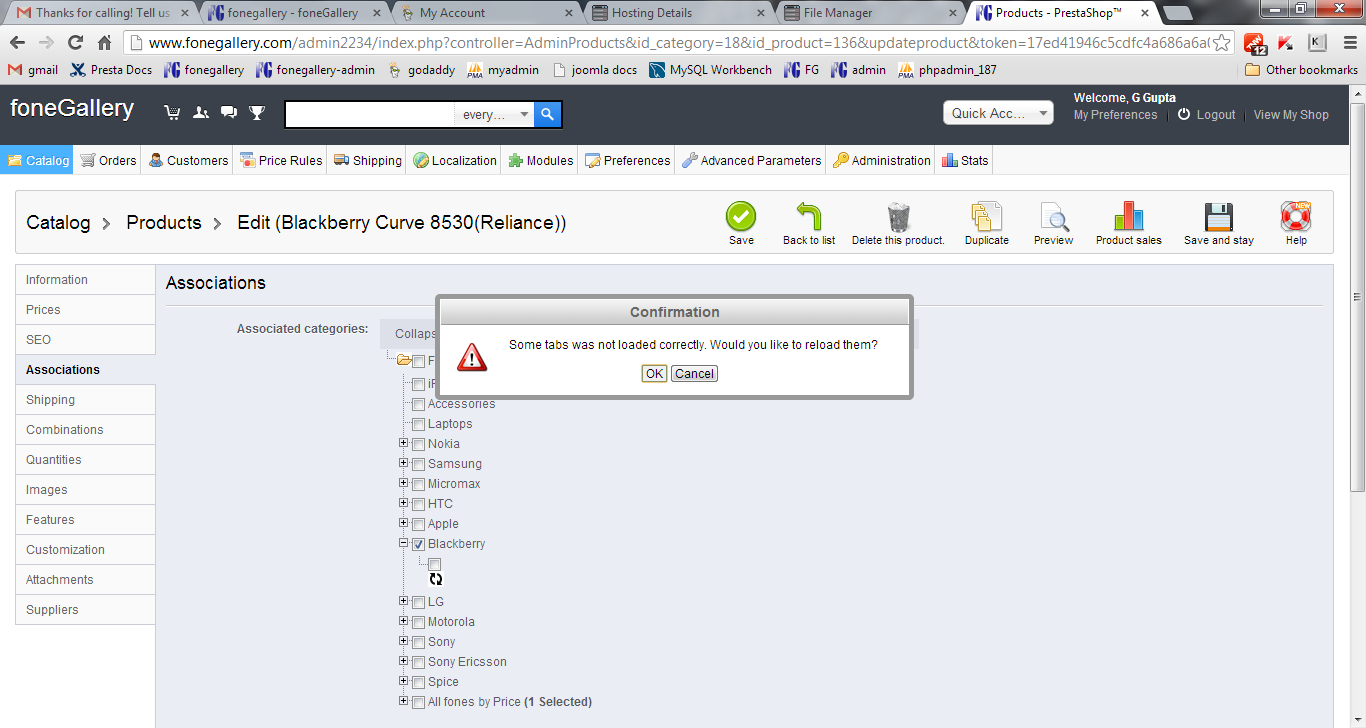Viewport: 1366px width, 728px height.
Task: Check the Sony Ericsson category checkbox
Action: 418,662
